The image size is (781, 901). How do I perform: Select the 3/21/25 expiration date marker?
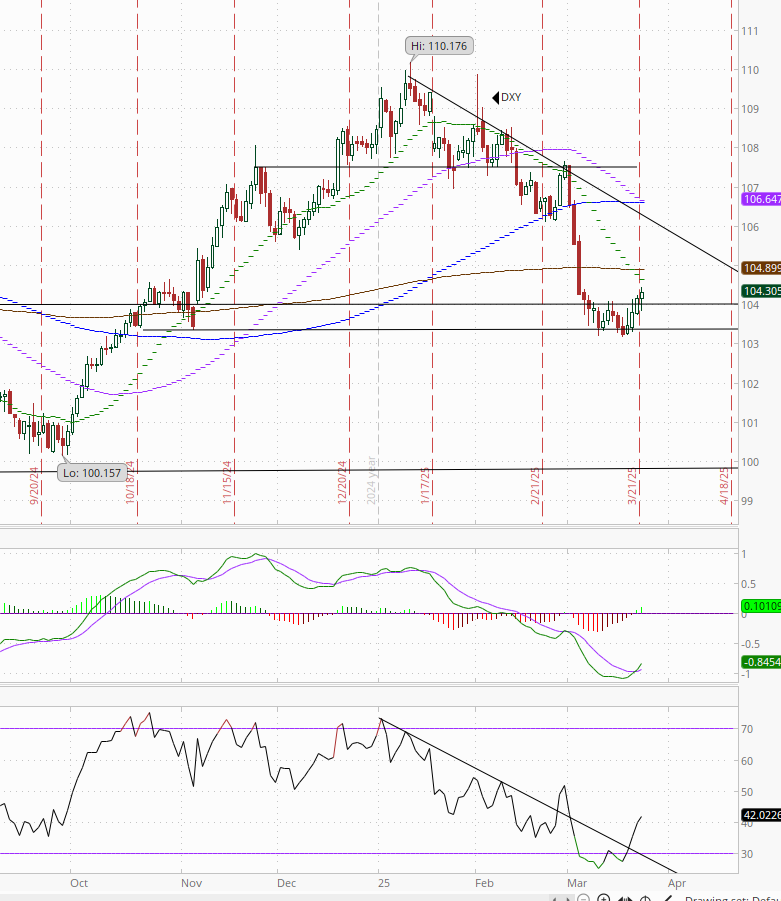[x=632, y=486]
